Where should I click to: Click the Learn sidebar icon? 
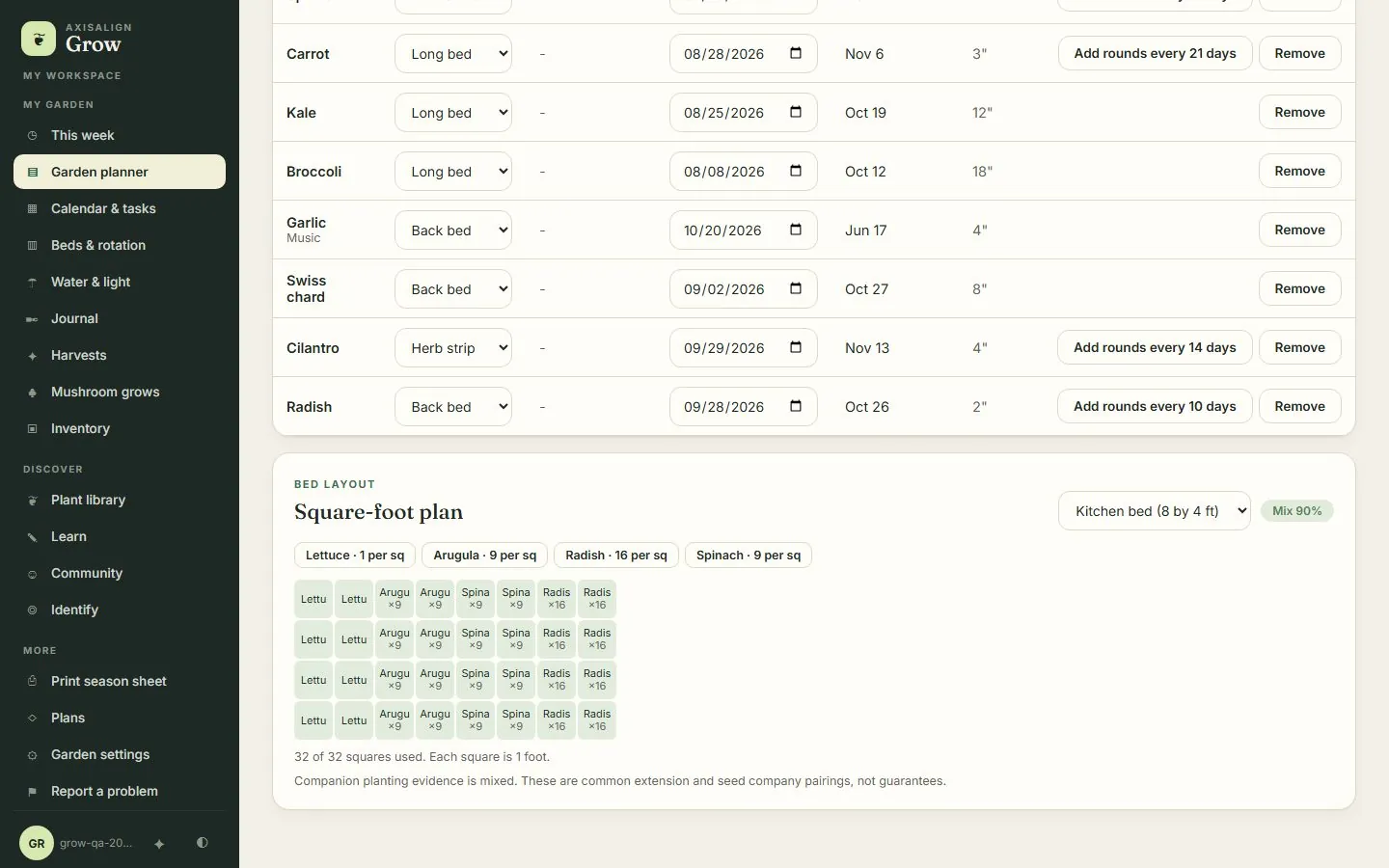click(x=32, y=537)
